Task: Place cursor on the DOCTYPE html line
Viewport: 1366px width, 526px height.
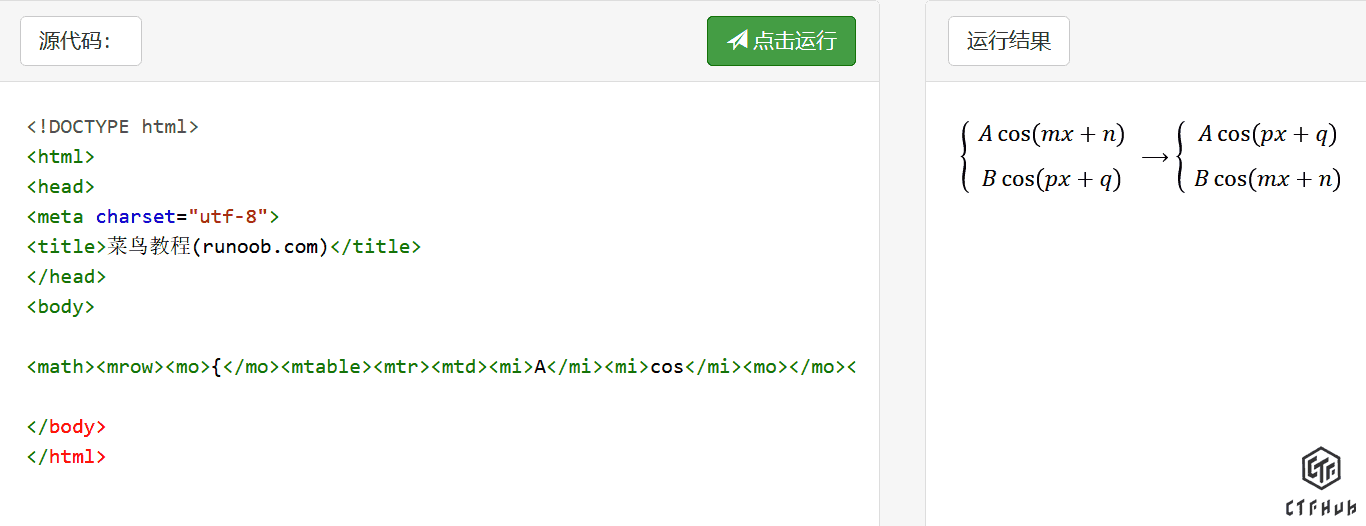Action: click(x=112, y=127)
